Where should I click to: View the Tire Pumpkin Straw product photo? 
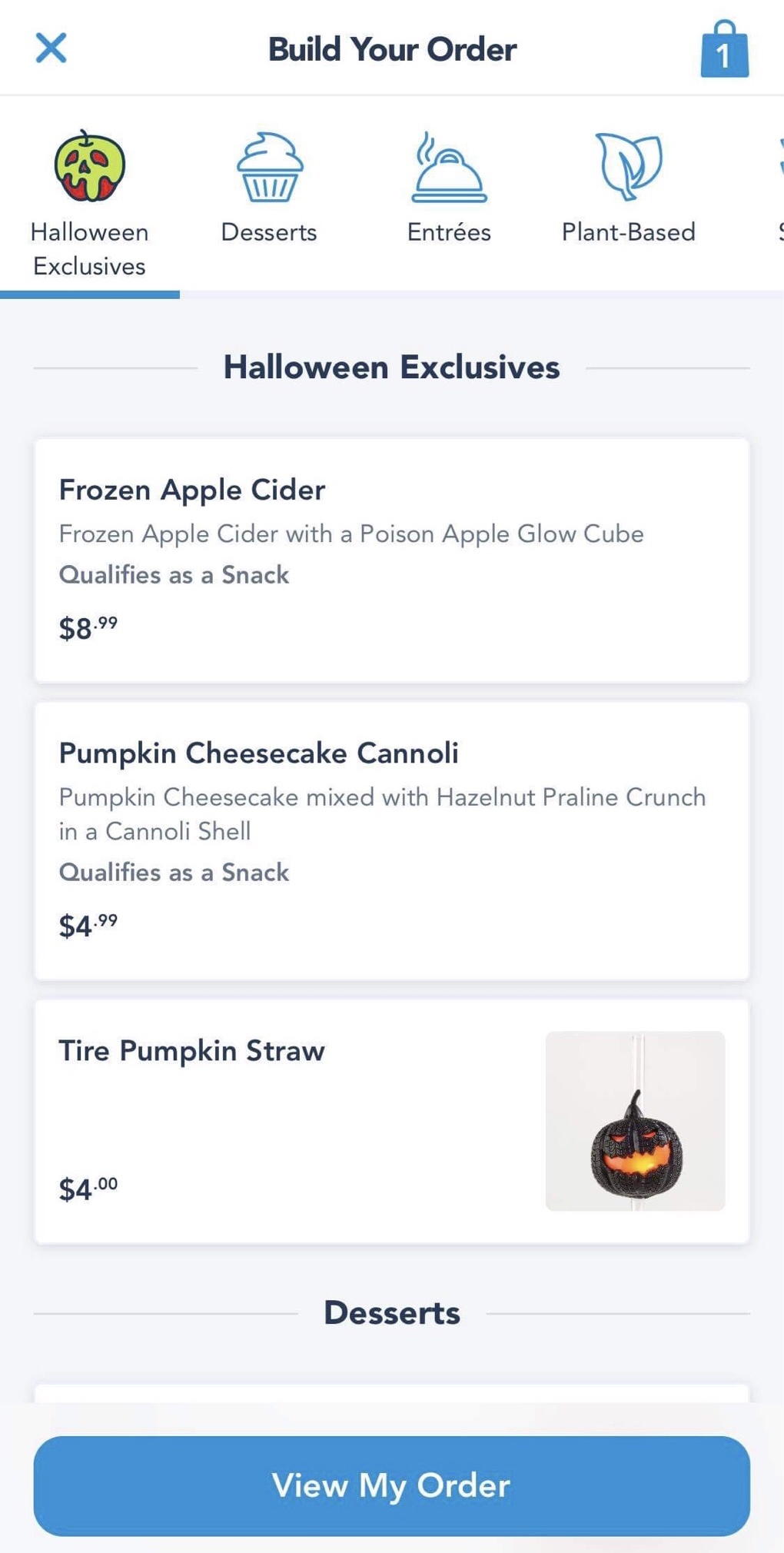pyautogui.click(x=635, y=1121)
